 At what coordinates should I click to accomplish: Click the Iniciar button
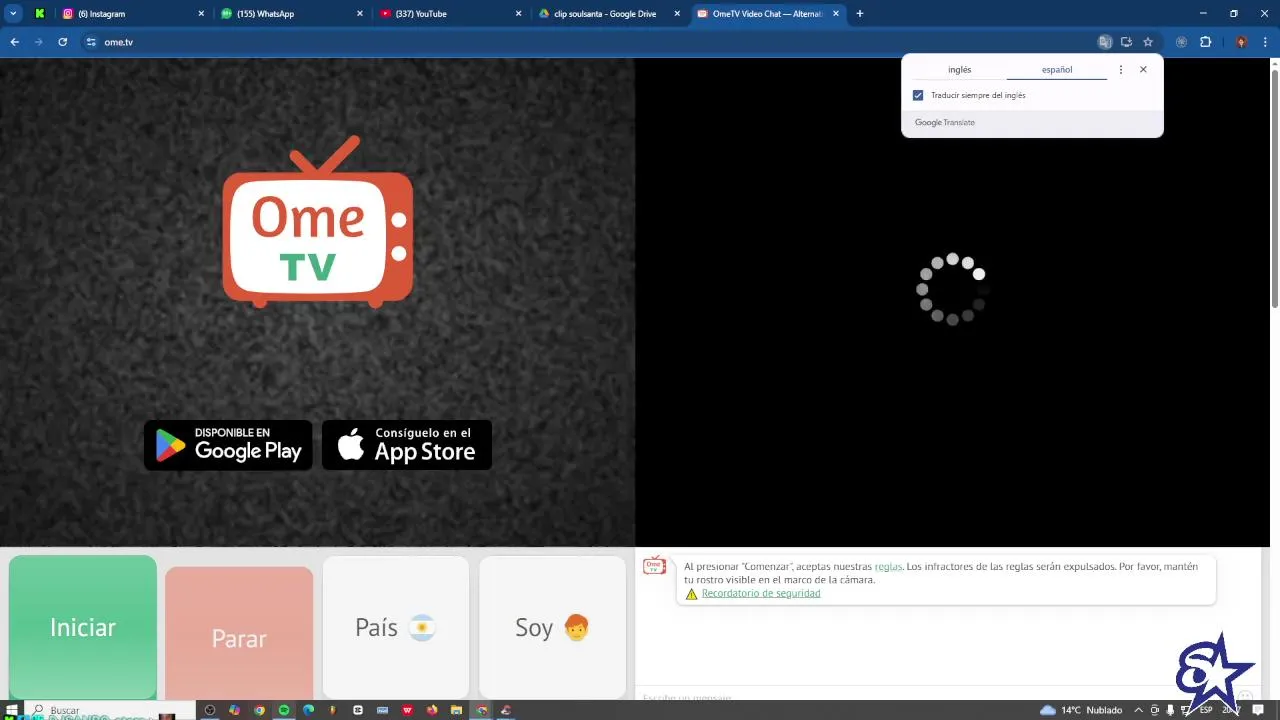coord(83,627)
